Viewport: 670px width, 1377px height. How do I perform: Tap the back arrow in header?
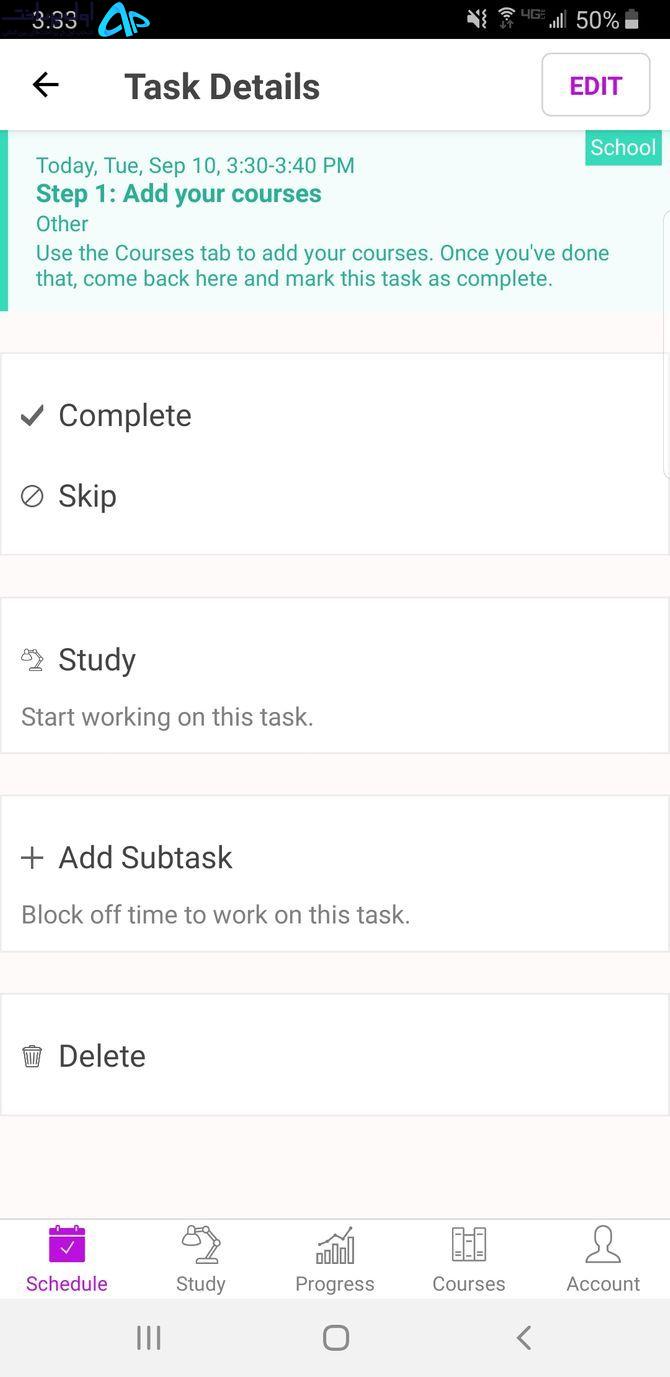pyautogui.click(x=46, y=86)
